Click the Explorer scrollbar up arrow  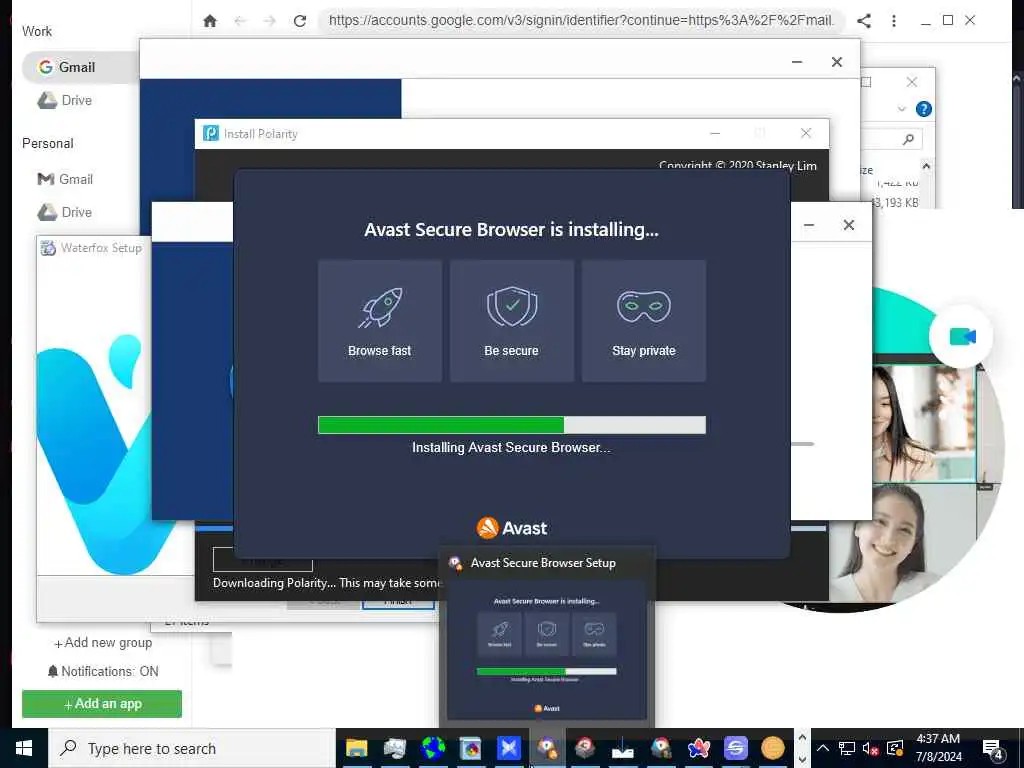925,166
